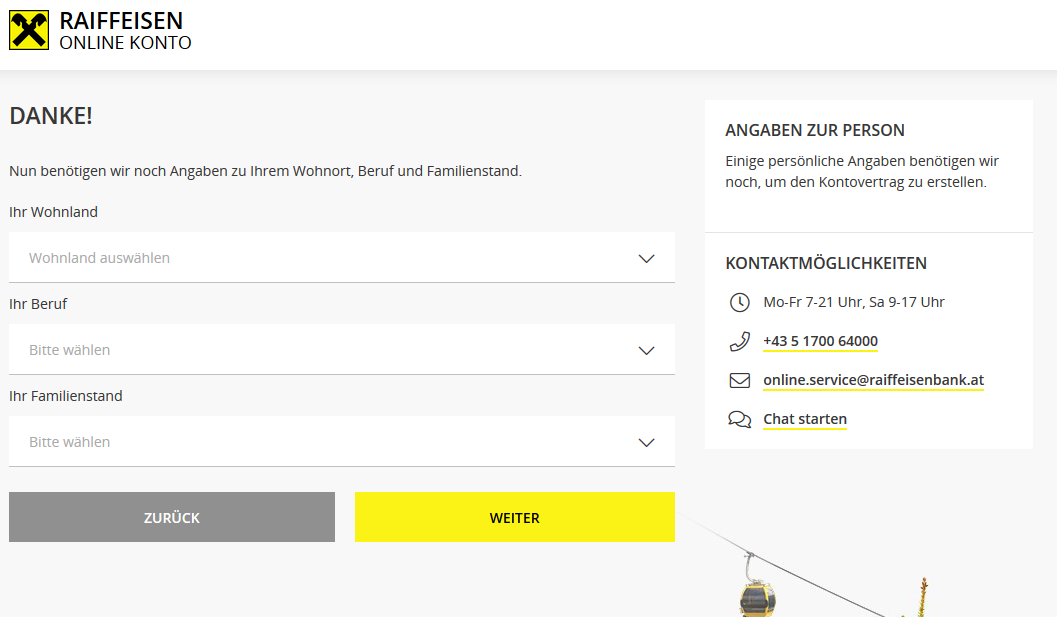
Task: Click the chat speech bubbles icon
Action: pyautogui.click(x=739, y=419)
